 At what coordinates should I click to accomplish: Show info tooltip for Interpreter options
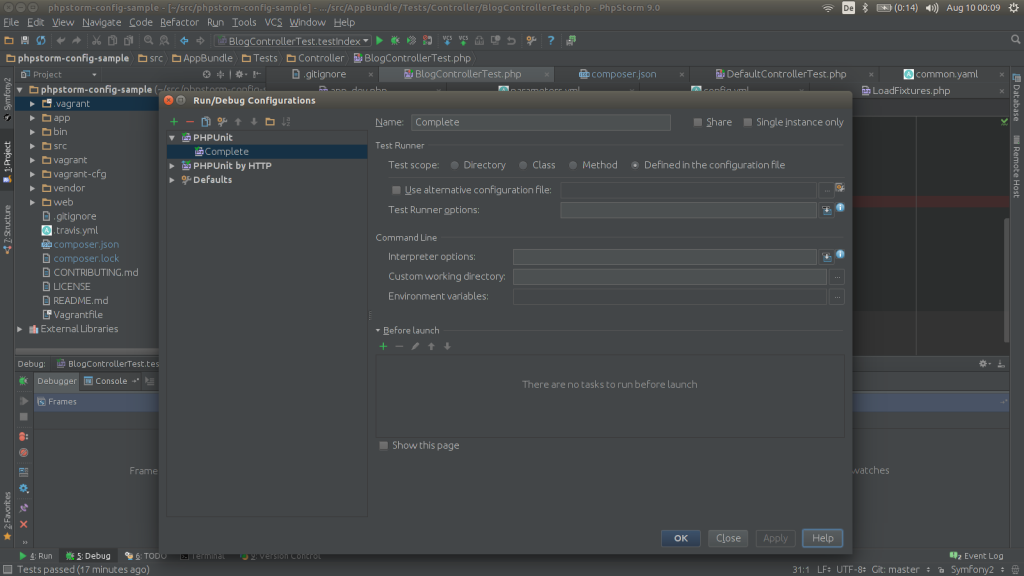[x=840, y=254]
